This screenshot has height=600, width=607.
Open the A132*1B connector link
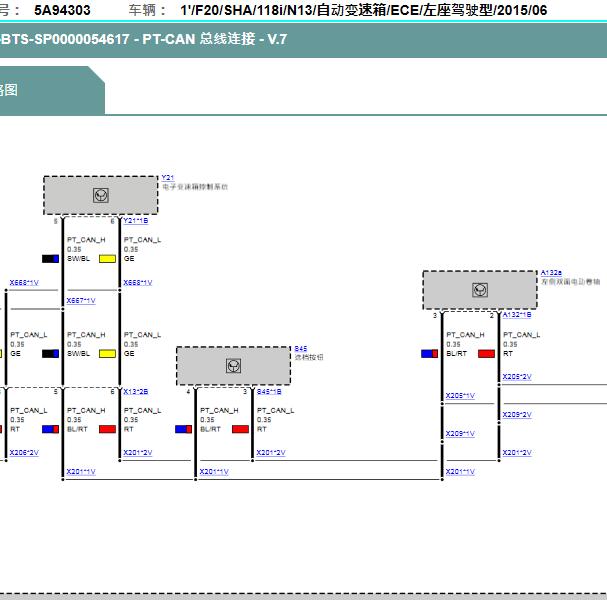(x=517, y=315)
